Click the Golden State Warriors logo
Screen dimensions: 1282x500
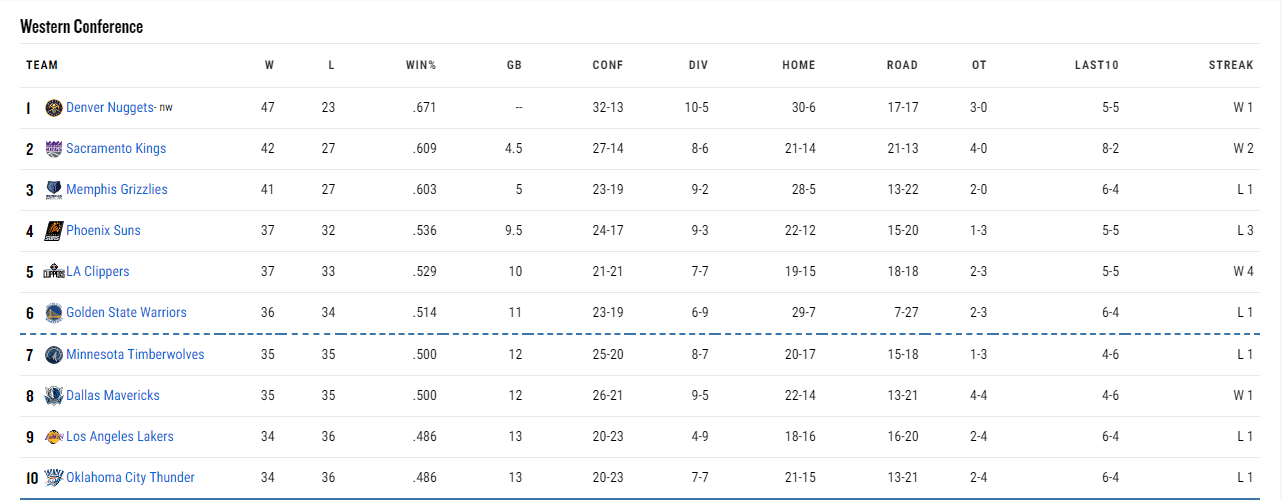54,313
